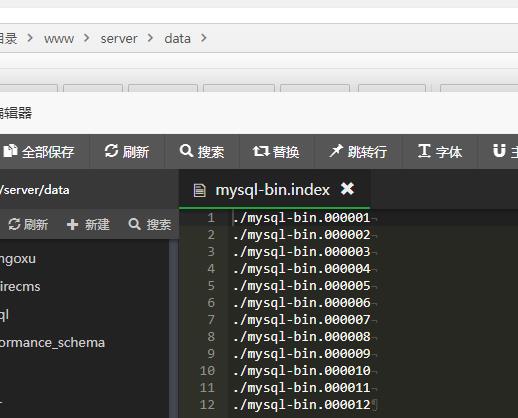Click the www breadcrumb folder
518x418 pixels.
point(59,39)
